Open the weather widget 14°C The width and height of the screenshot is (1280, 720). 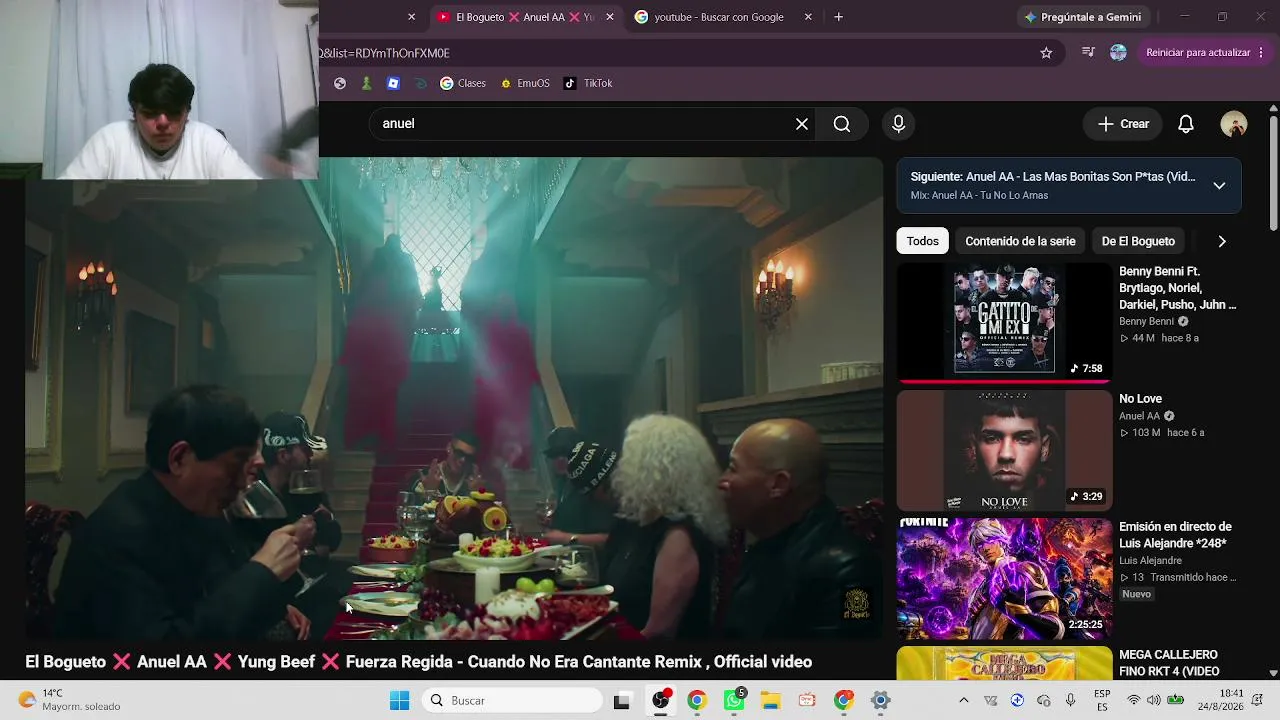70,700
